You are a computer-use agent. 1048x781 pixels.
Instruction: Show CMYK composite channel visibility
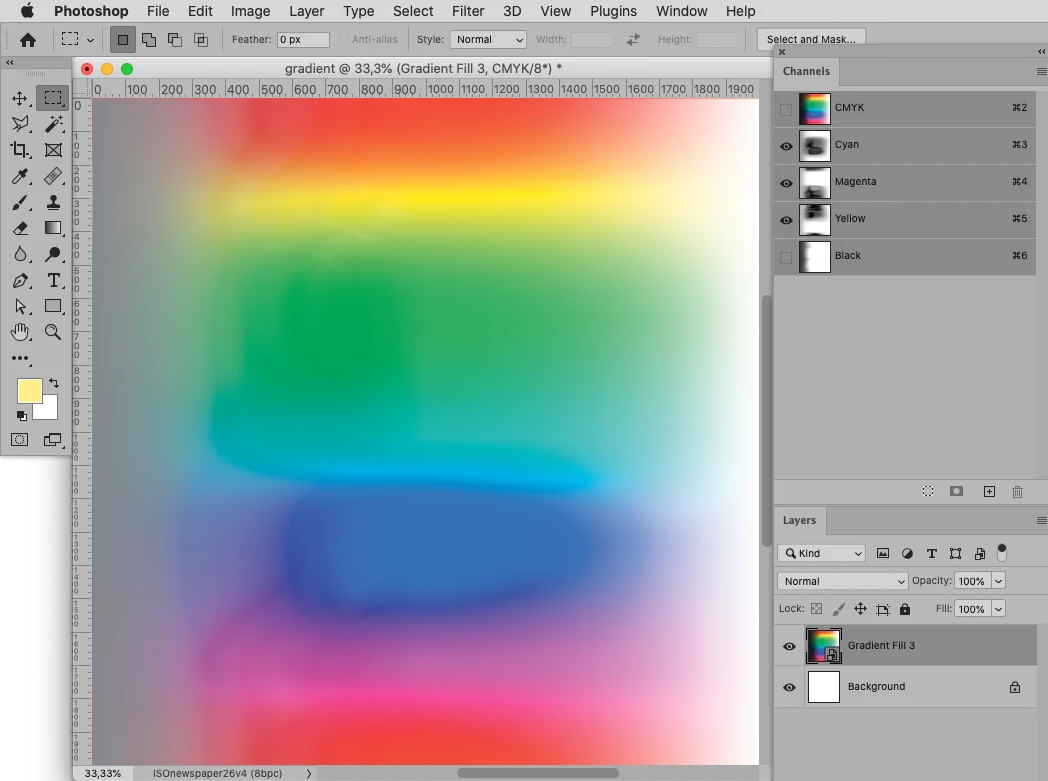(x=786, y=109)
